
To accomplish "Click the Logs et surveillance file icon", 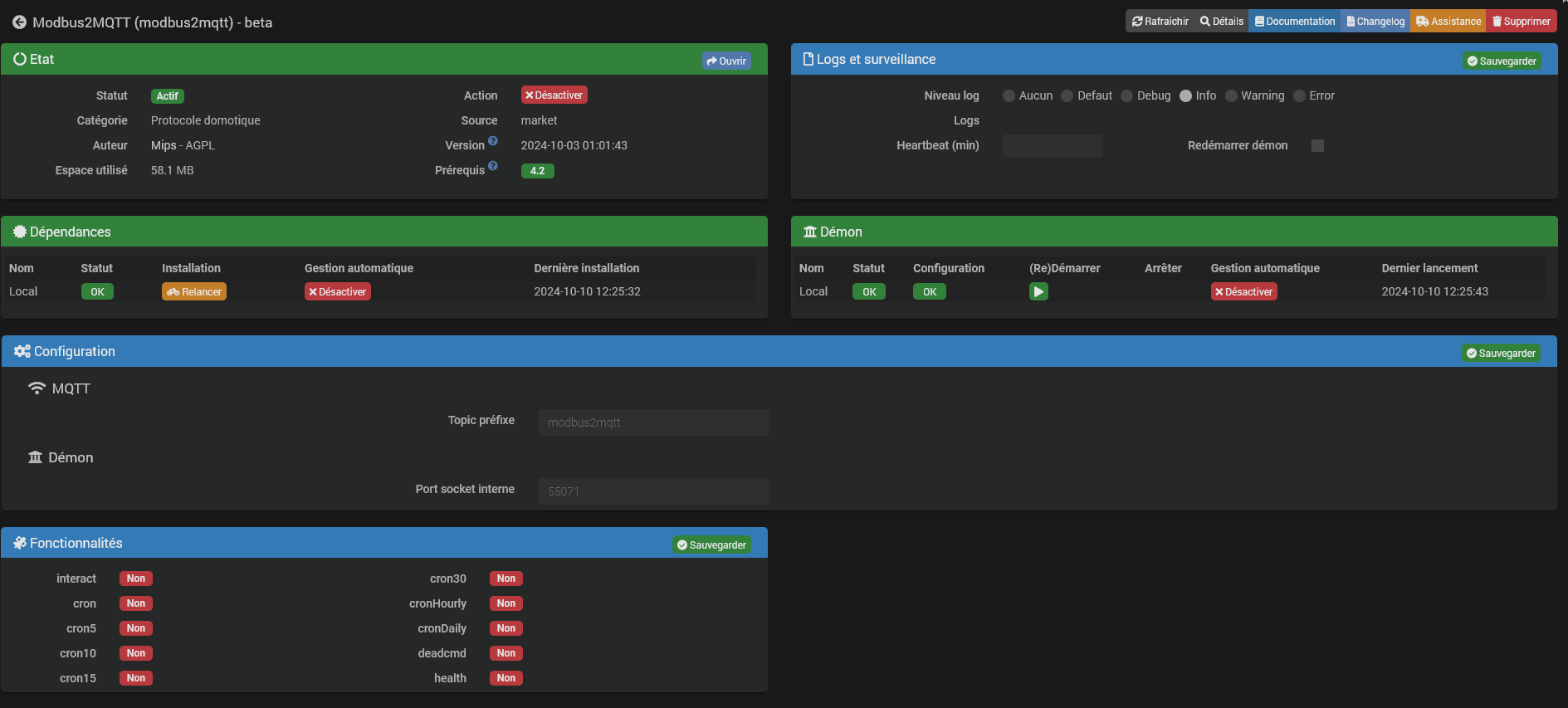I will click(808, 59).
